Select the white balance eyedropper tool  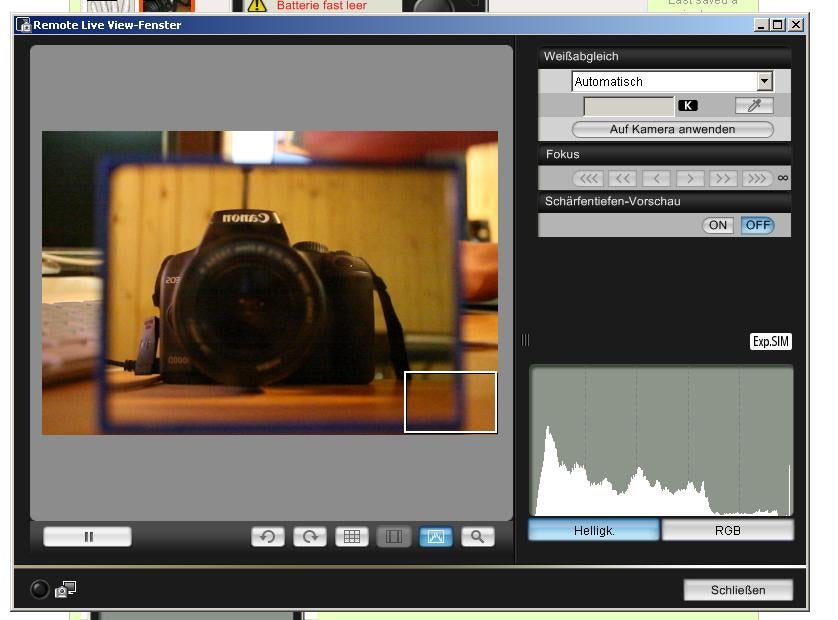(754, 105)
